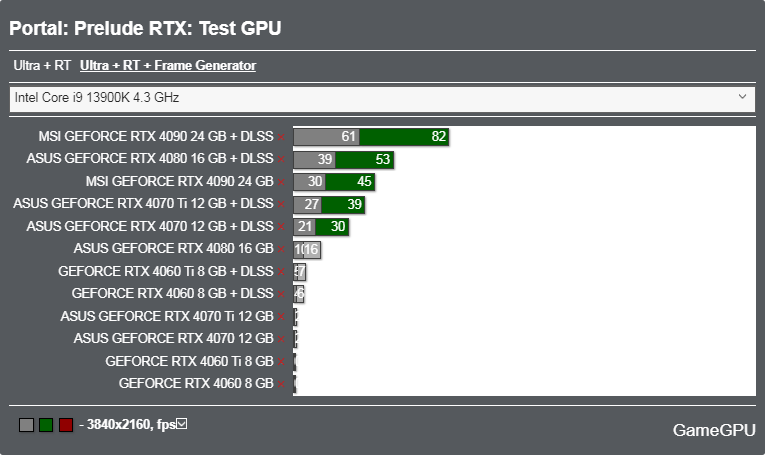Viewport: 765px width, 455px height.
Task: Click the GEFORCE RTX 4060 Ti 8 GB + DLSS label
Action: click(x=166, y=271)
